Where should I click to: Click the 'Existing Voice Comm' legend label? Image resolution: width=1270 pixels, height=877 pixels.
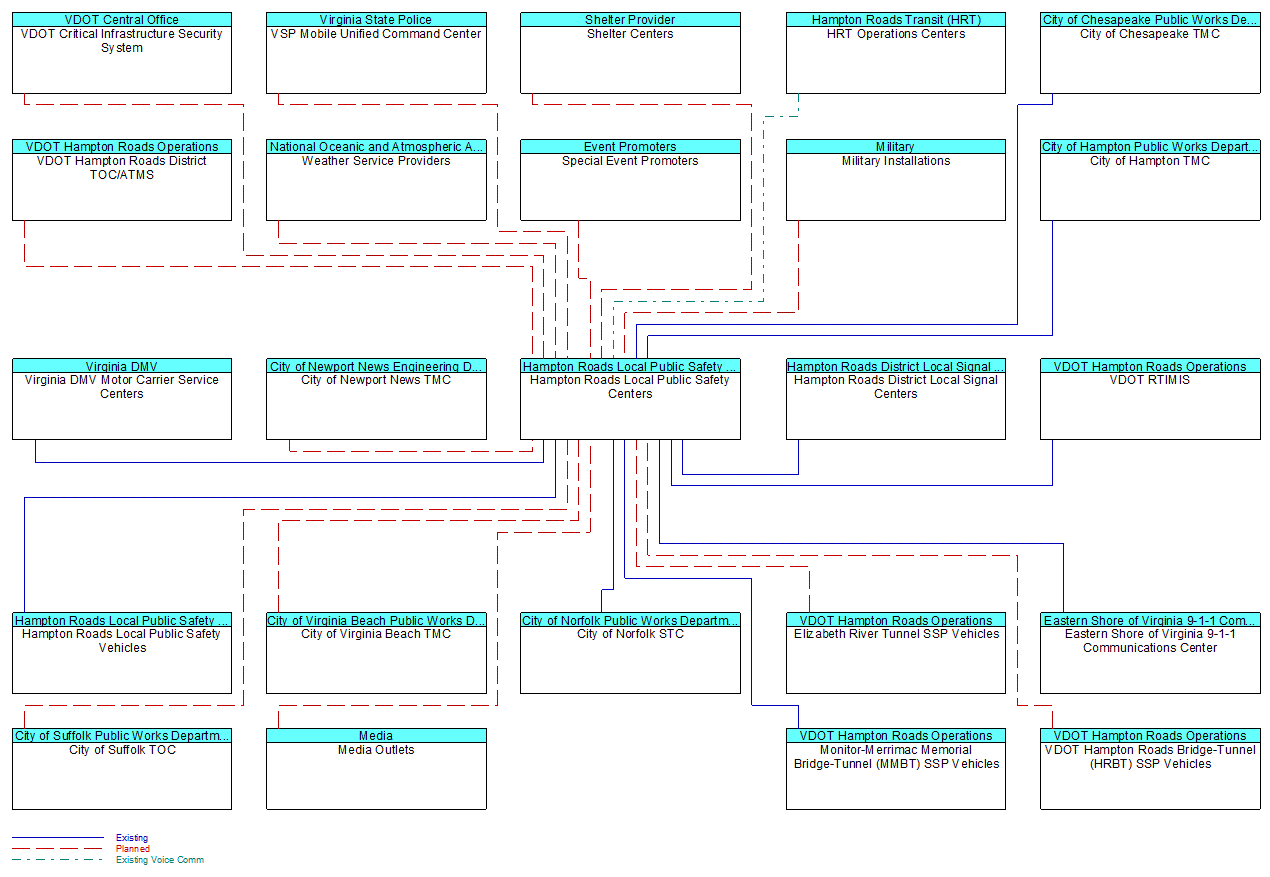tap(160, 860)
